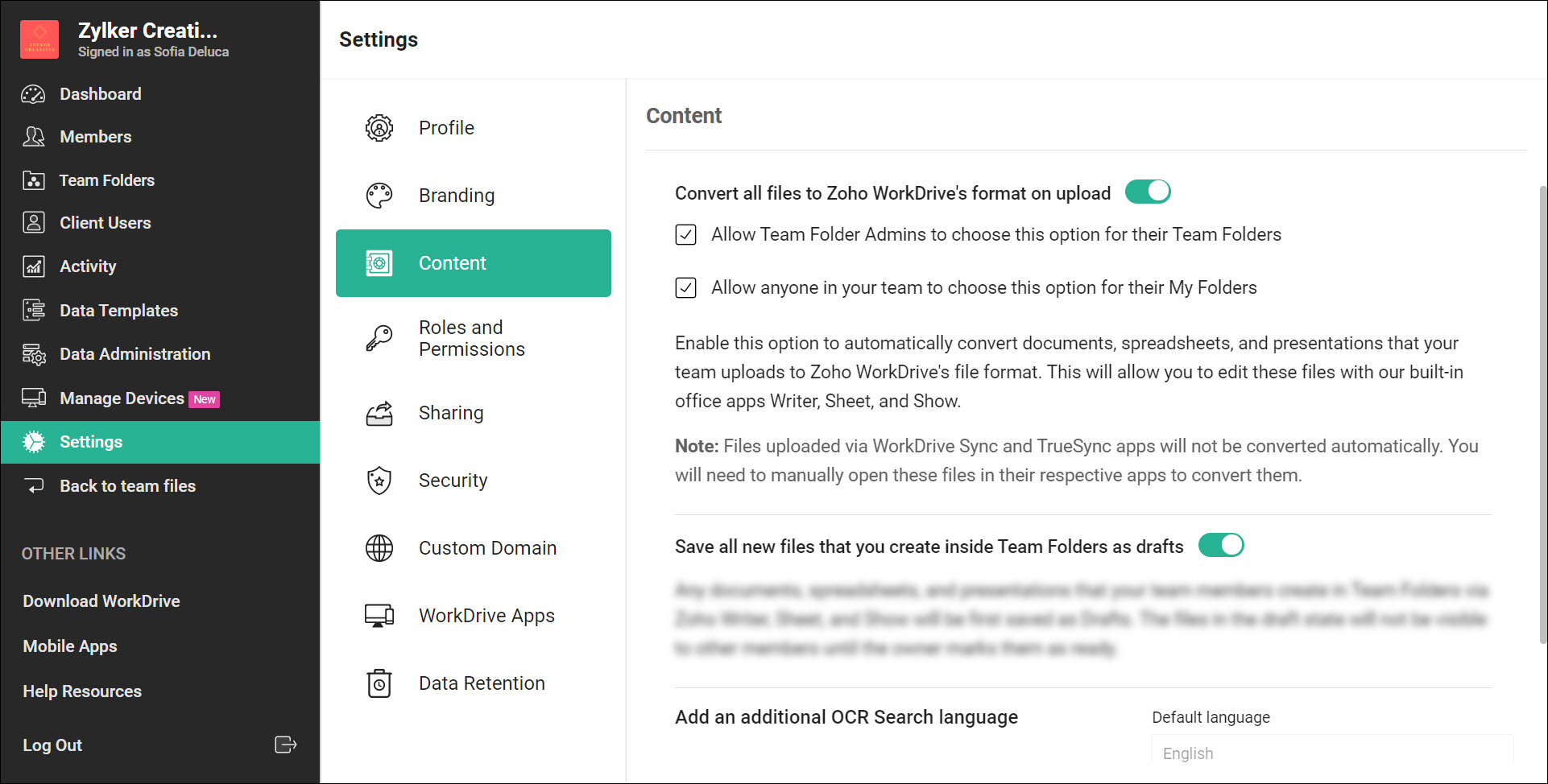
Task: Click the Manage Devices monitor icon
Action: (33, 398)
